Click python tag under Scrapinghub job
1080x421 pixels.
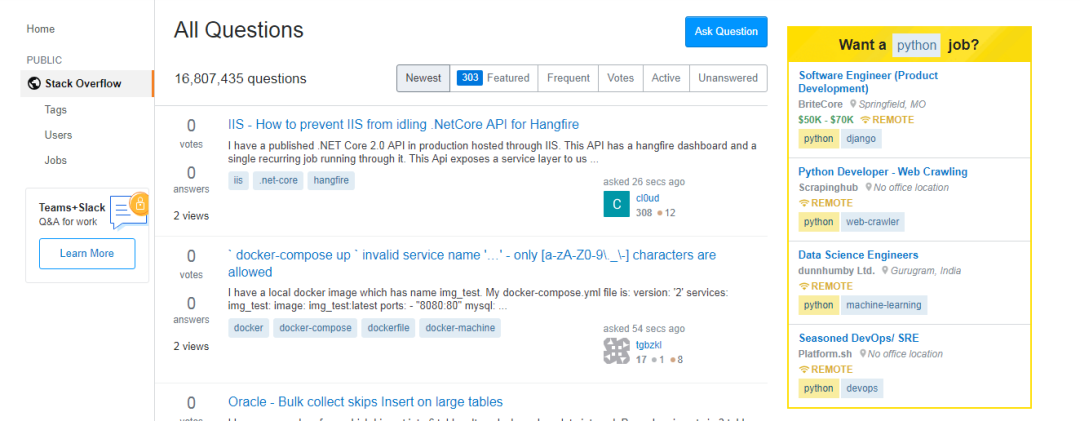pos(819,222)
